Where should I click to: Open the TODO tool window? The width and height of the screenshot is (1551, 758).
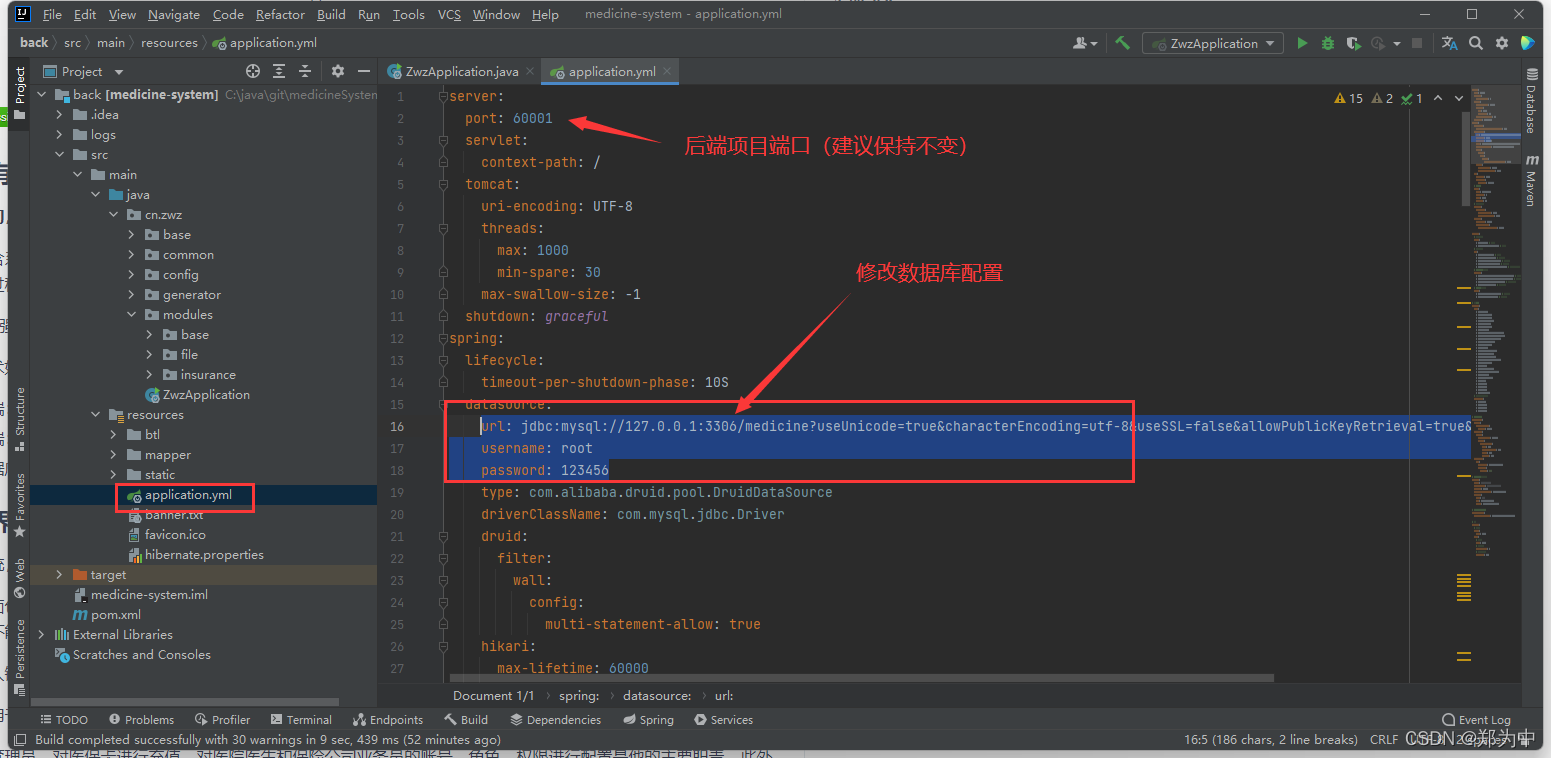[x=63, y=719]
